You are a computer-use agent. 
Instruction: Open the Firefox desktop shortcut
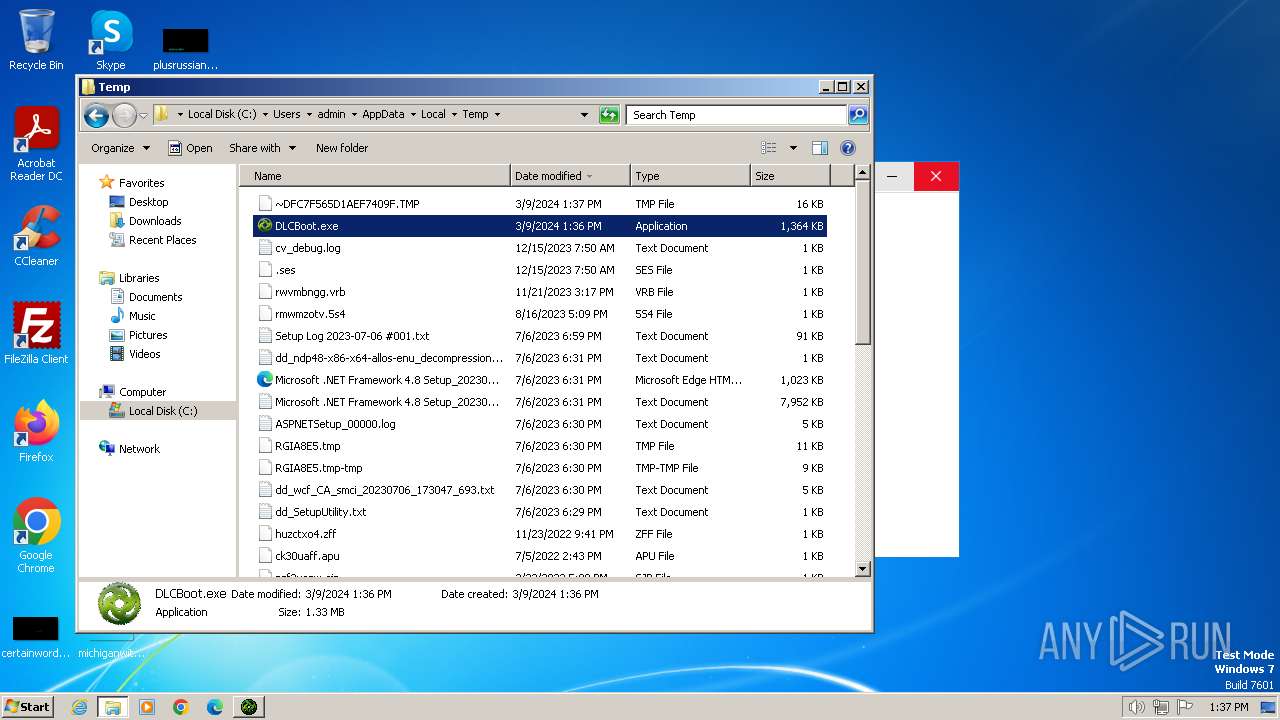point(36,432)
